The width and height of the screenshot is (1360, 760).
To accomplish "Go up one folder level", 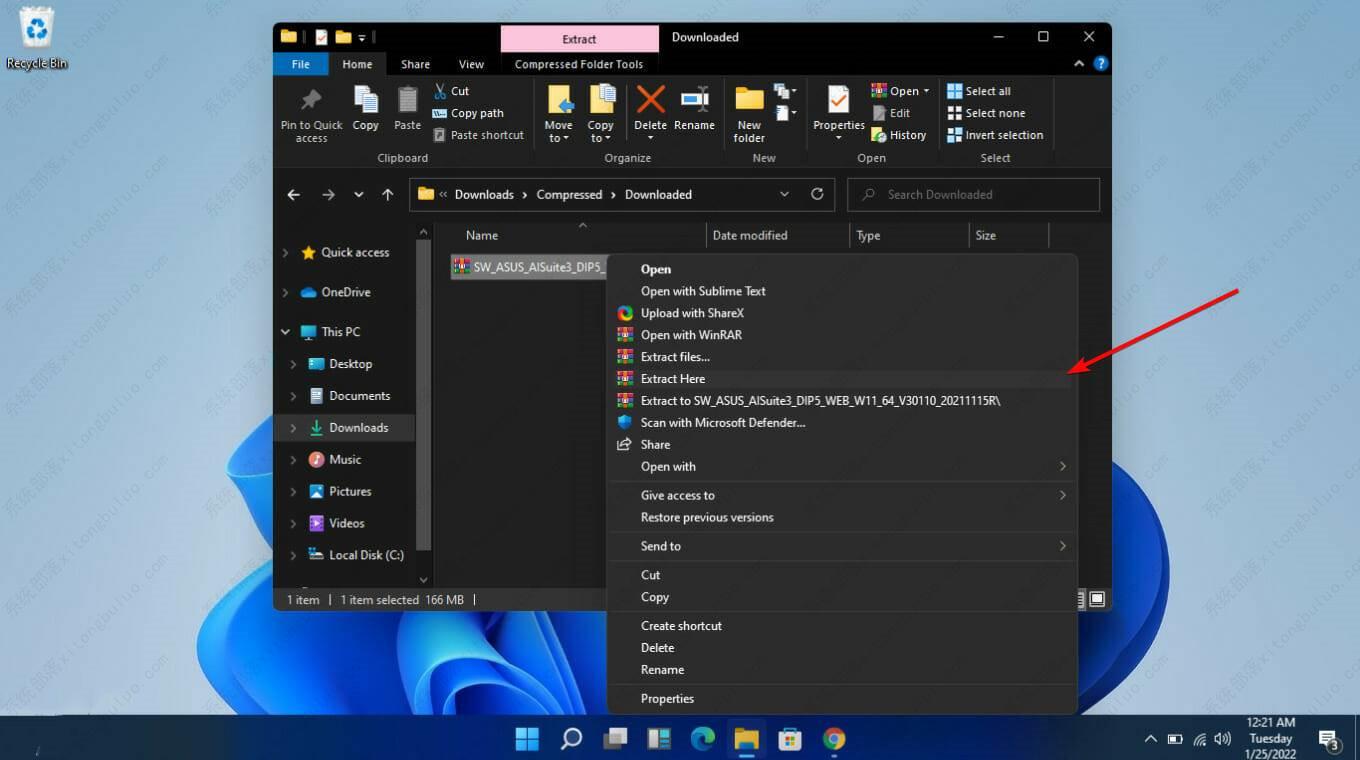I will tap(388, 195).
